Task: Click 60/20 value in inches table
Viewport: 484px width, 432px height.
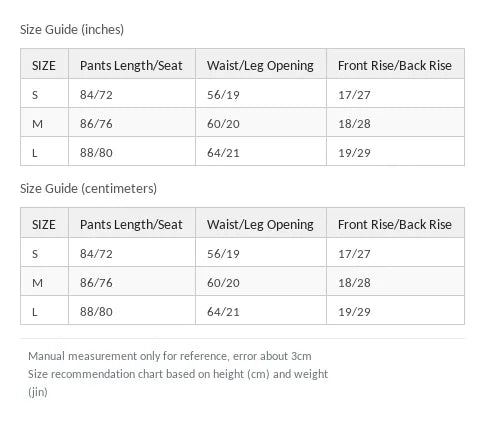Action: pos(223,124)
